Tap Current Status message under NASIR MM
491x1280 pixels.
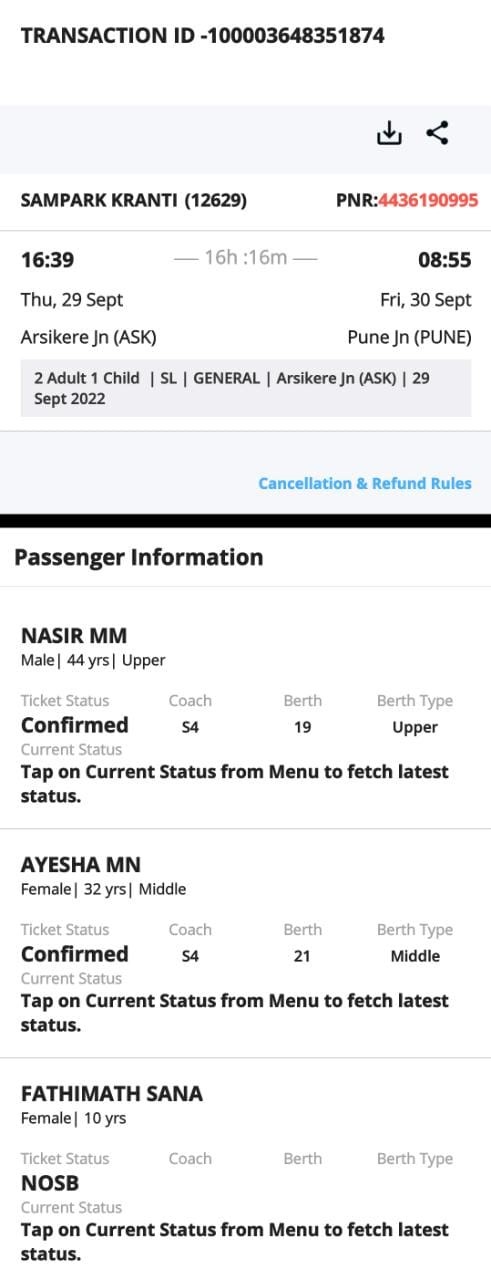pyautogui.click(x=235, y=784)
